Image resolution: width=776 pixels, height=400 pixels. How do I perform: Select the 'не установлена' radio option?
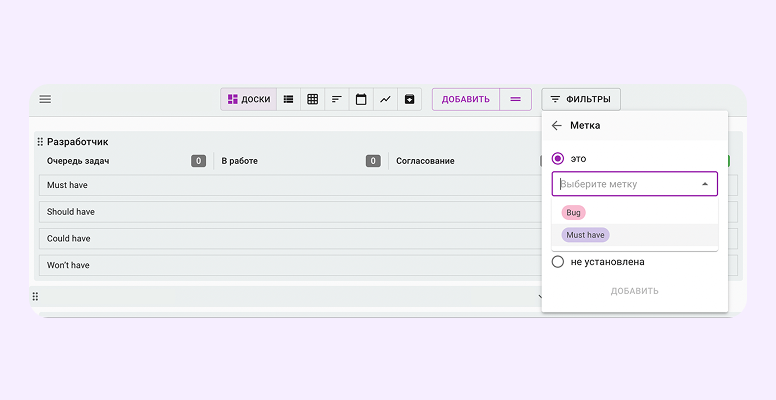[x=558, y=262]
